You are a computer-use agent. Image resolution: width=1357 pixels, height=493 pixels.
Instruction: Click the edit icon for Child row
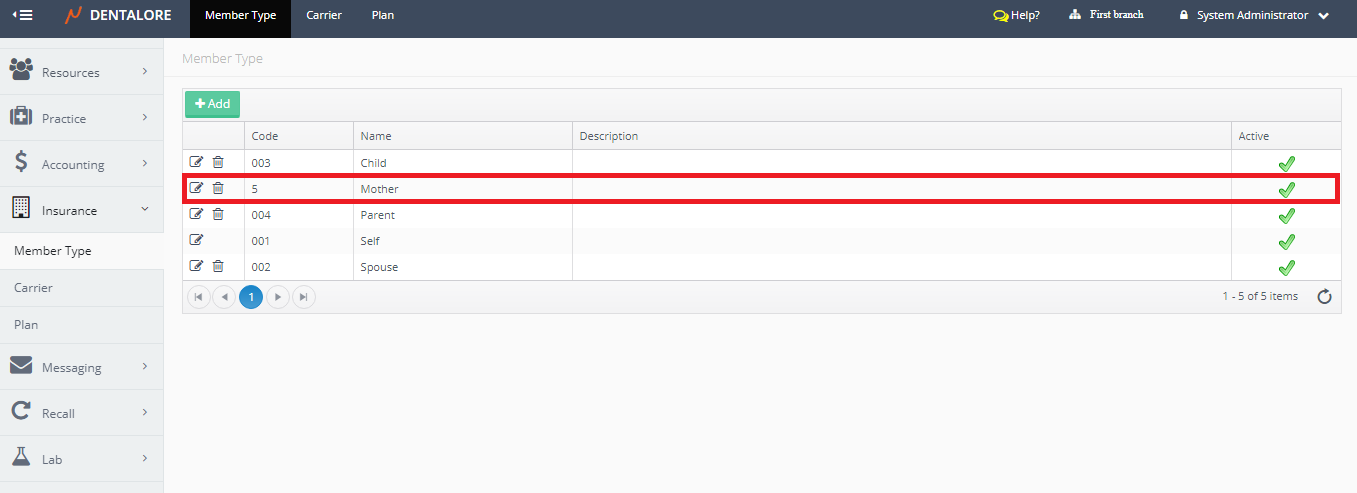[197, 162]
